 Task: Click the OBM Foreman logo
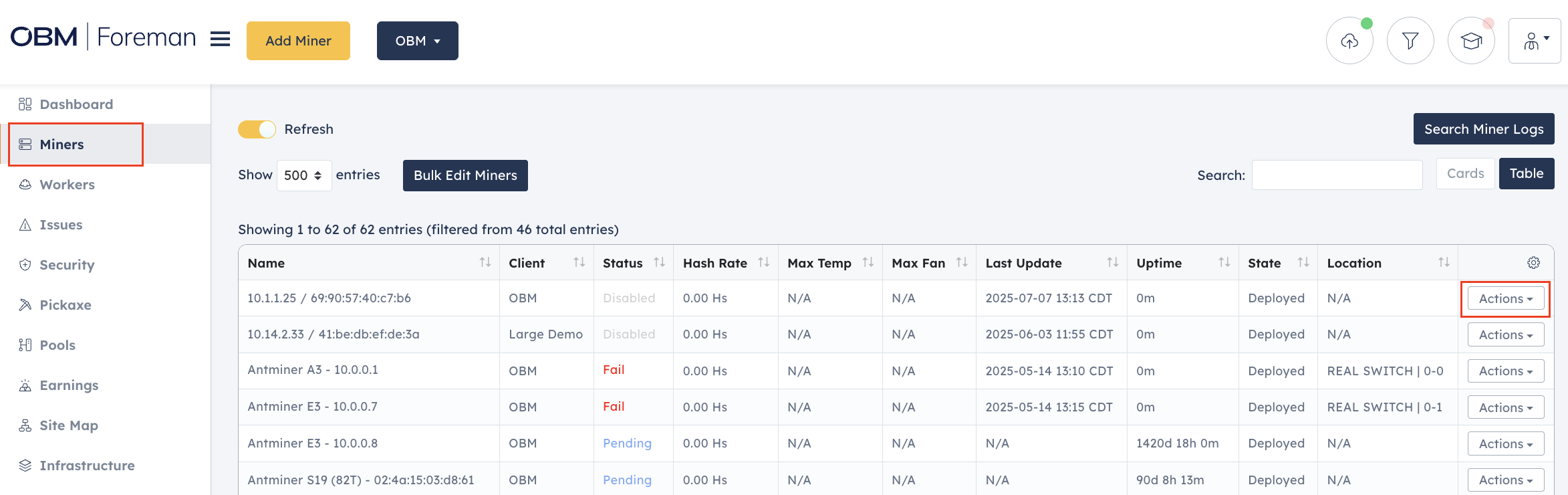coord(103,37)
